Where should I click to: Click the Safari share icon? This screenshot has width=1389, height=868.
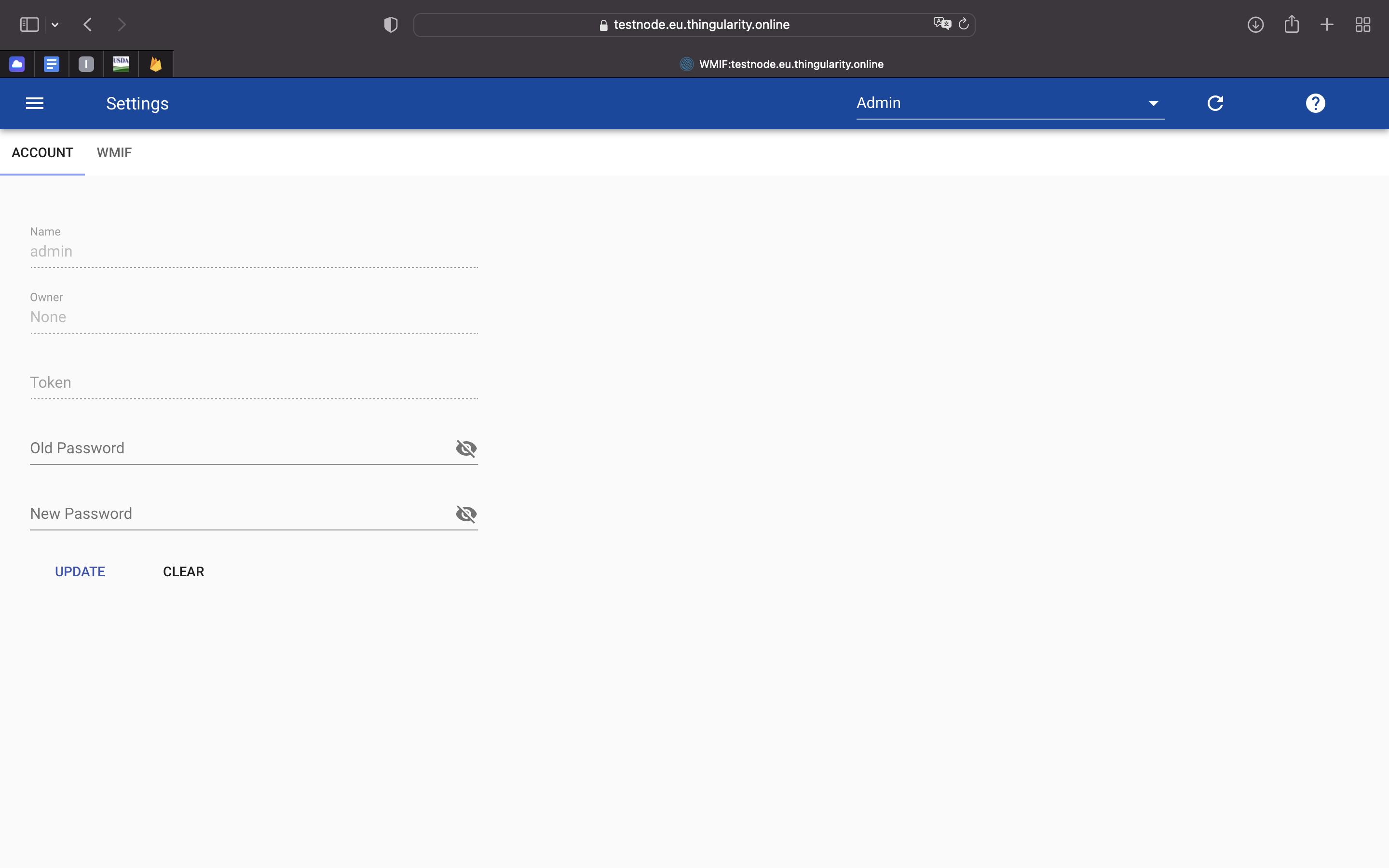tap(1292, 24)
